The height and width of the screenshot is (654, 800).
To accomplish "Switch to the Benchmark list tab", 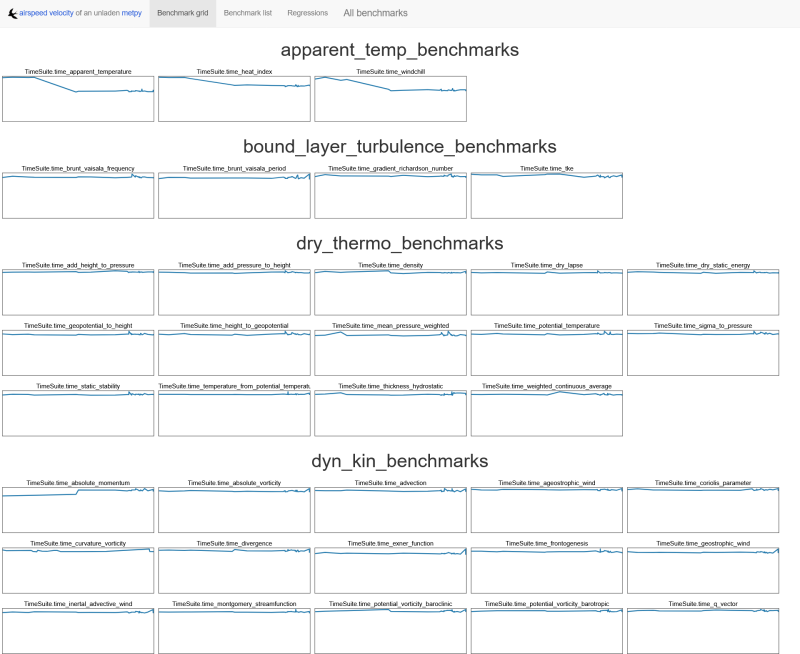I will coord(248,13).
